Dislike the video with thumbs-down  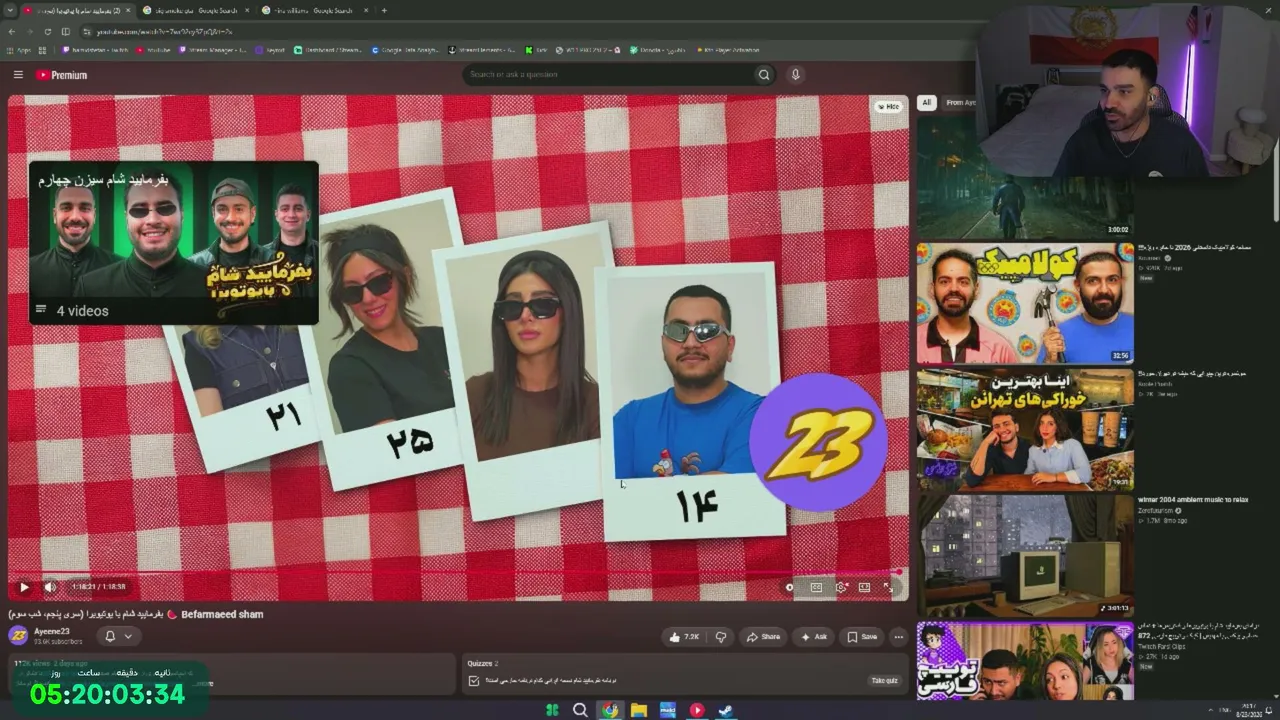pos(720,637)
